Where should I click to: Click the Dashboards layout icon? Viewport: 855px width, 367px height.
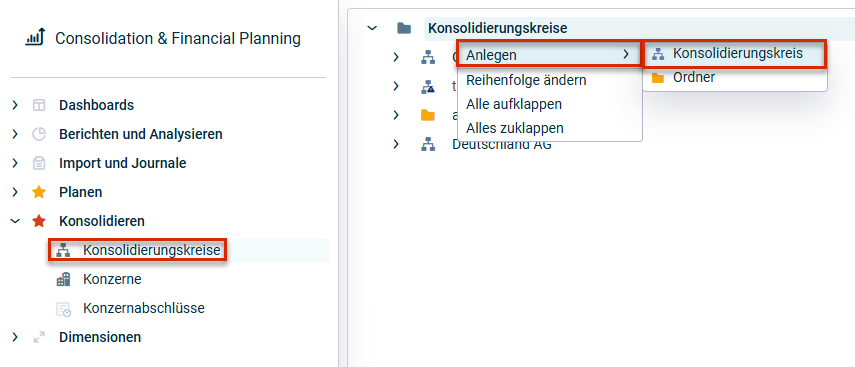click(x=39, y=105)
